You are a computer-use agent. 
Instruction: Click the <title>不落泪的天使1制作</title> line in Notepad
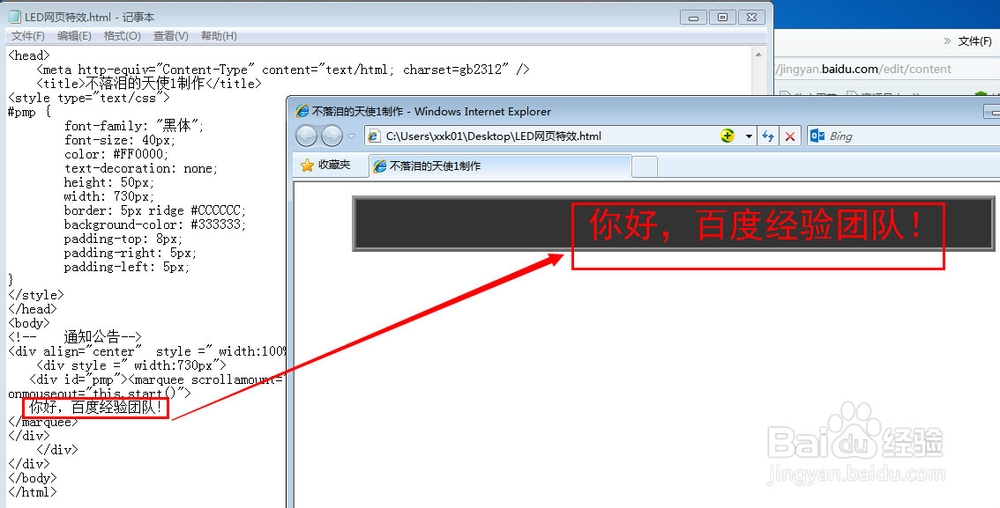pos(149,83)
